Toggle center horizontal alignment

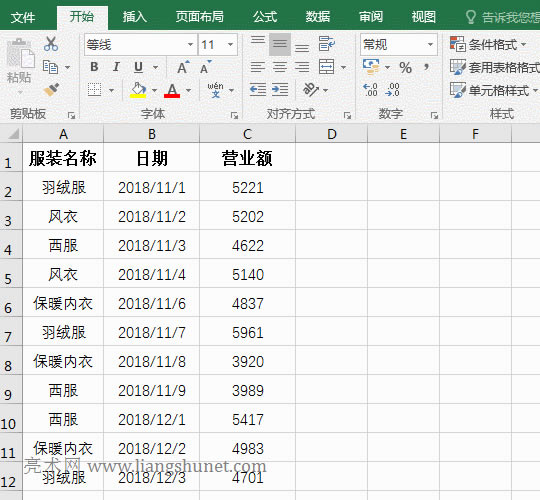tap(280, 67)
